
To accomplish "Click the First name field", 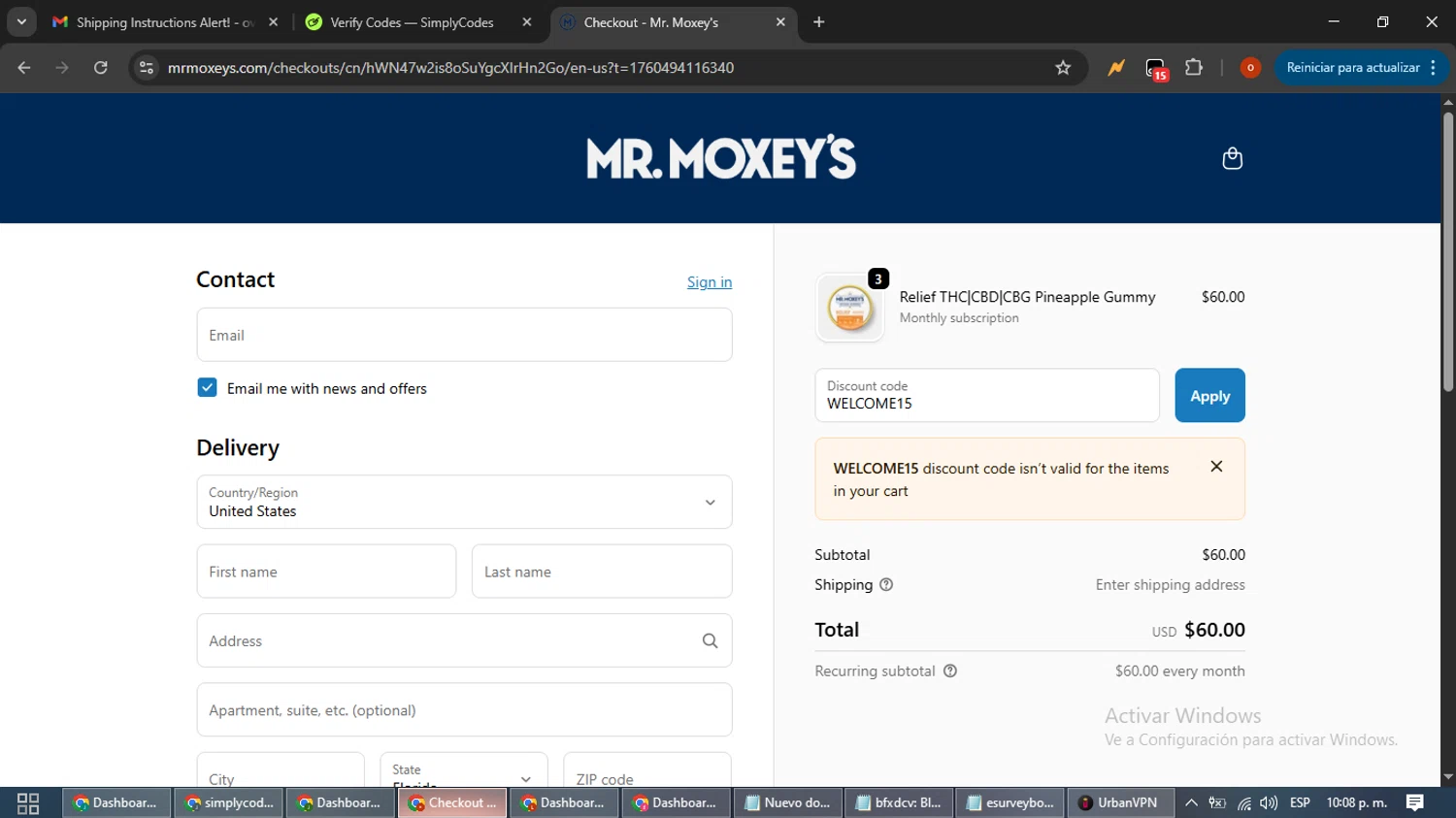I will coord(326,572).
